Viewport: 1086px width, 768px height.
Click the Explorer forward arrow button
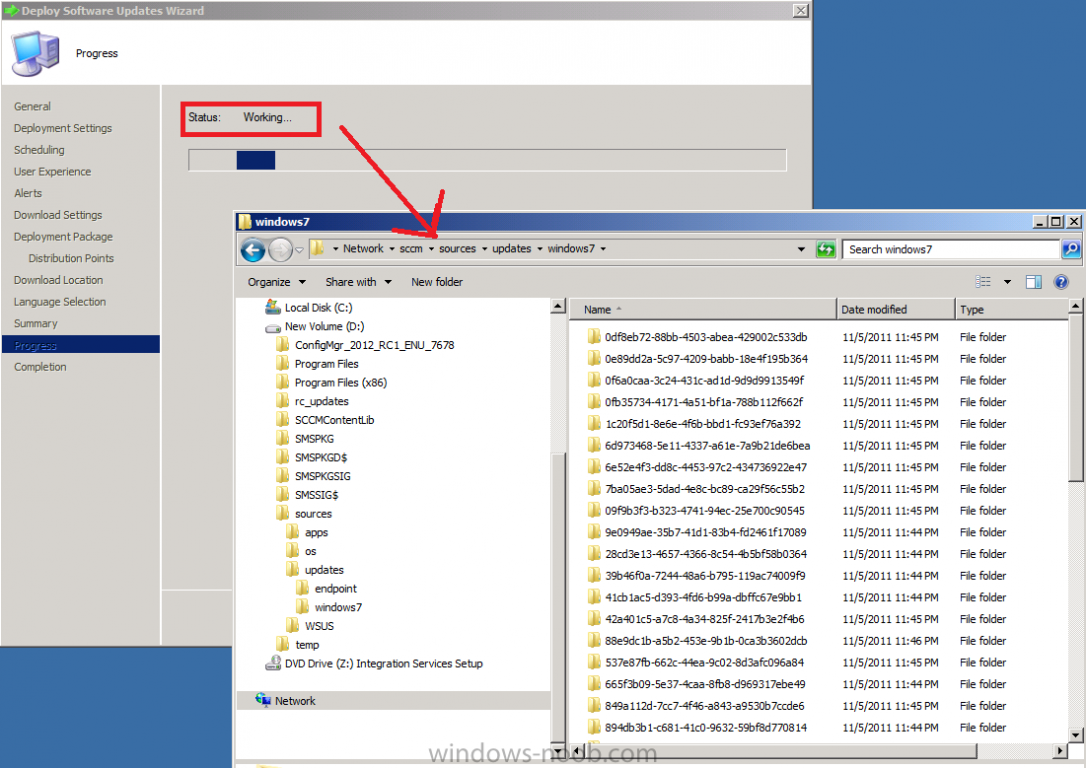281,249
